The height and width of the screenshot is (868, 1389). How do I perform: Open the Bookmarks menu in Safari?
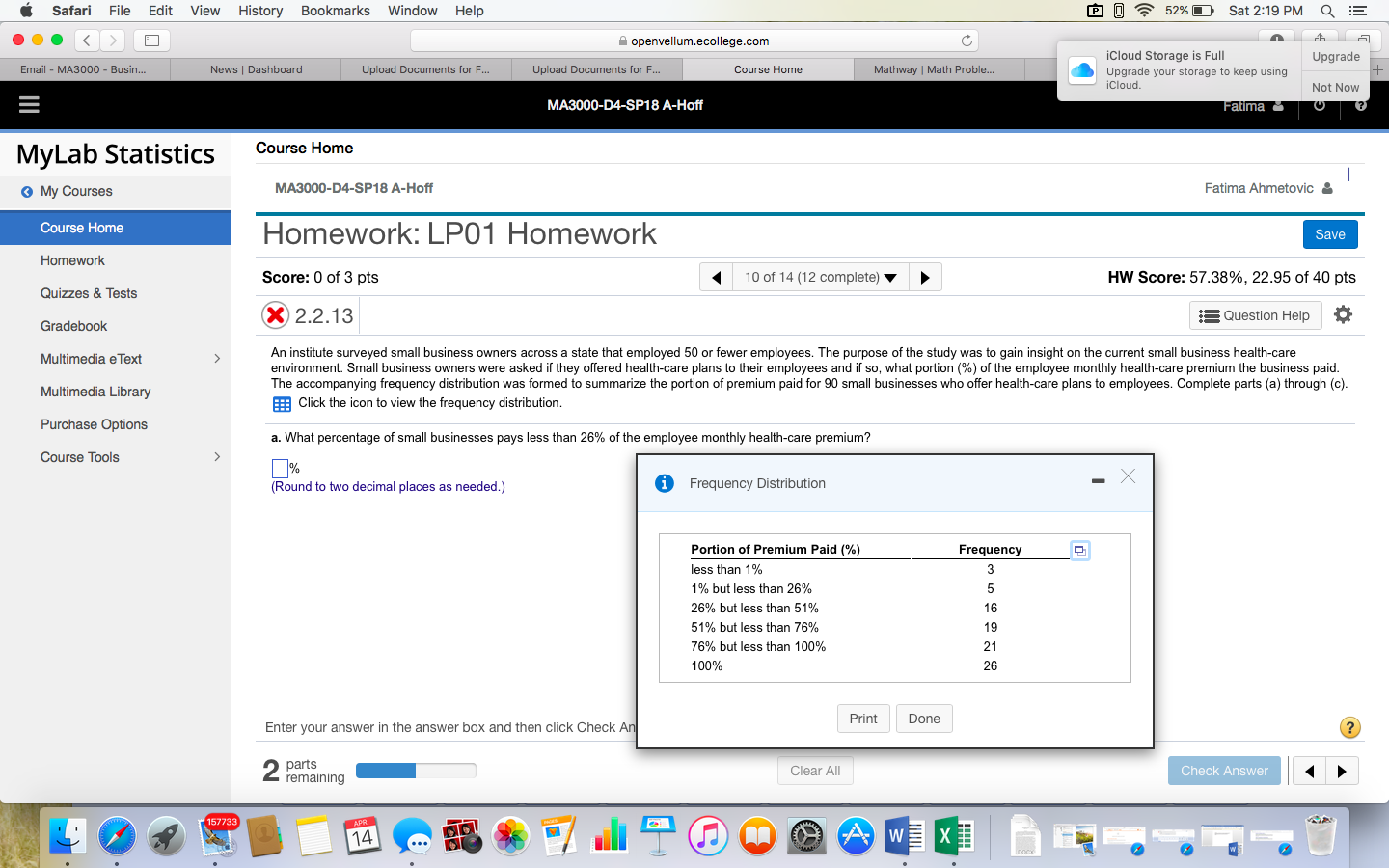tap(335, 11)
